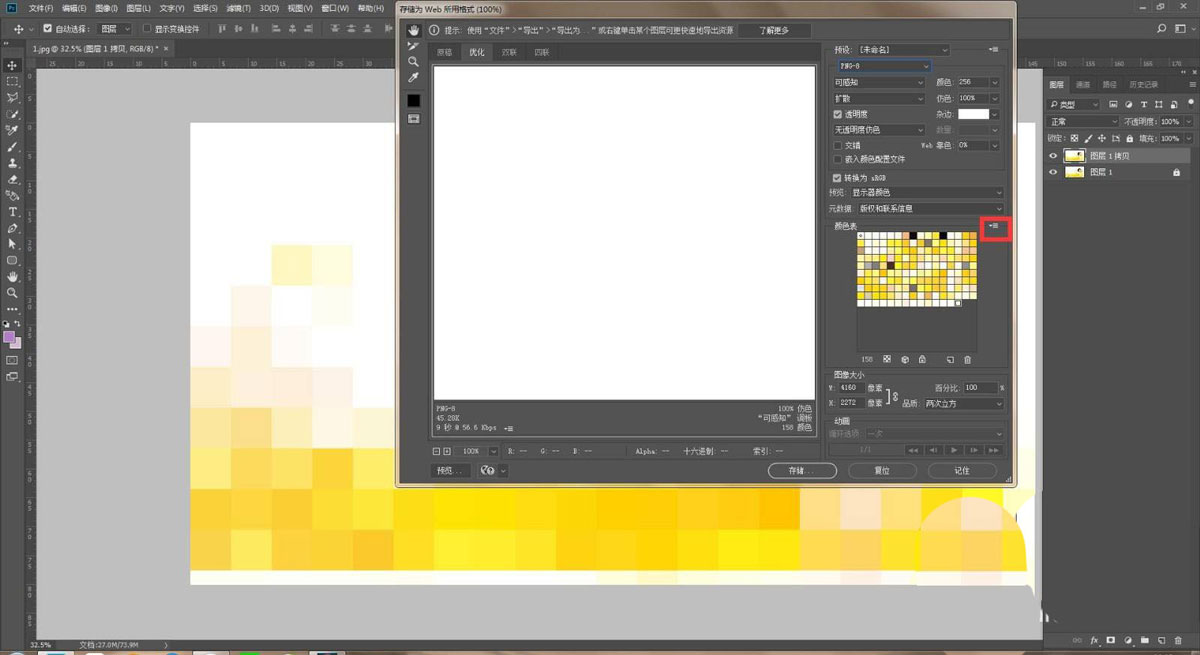Screen dimensions: 1200x655
Task: Select the Slice Select tool in dialog
Action: [x=413, y=46]
